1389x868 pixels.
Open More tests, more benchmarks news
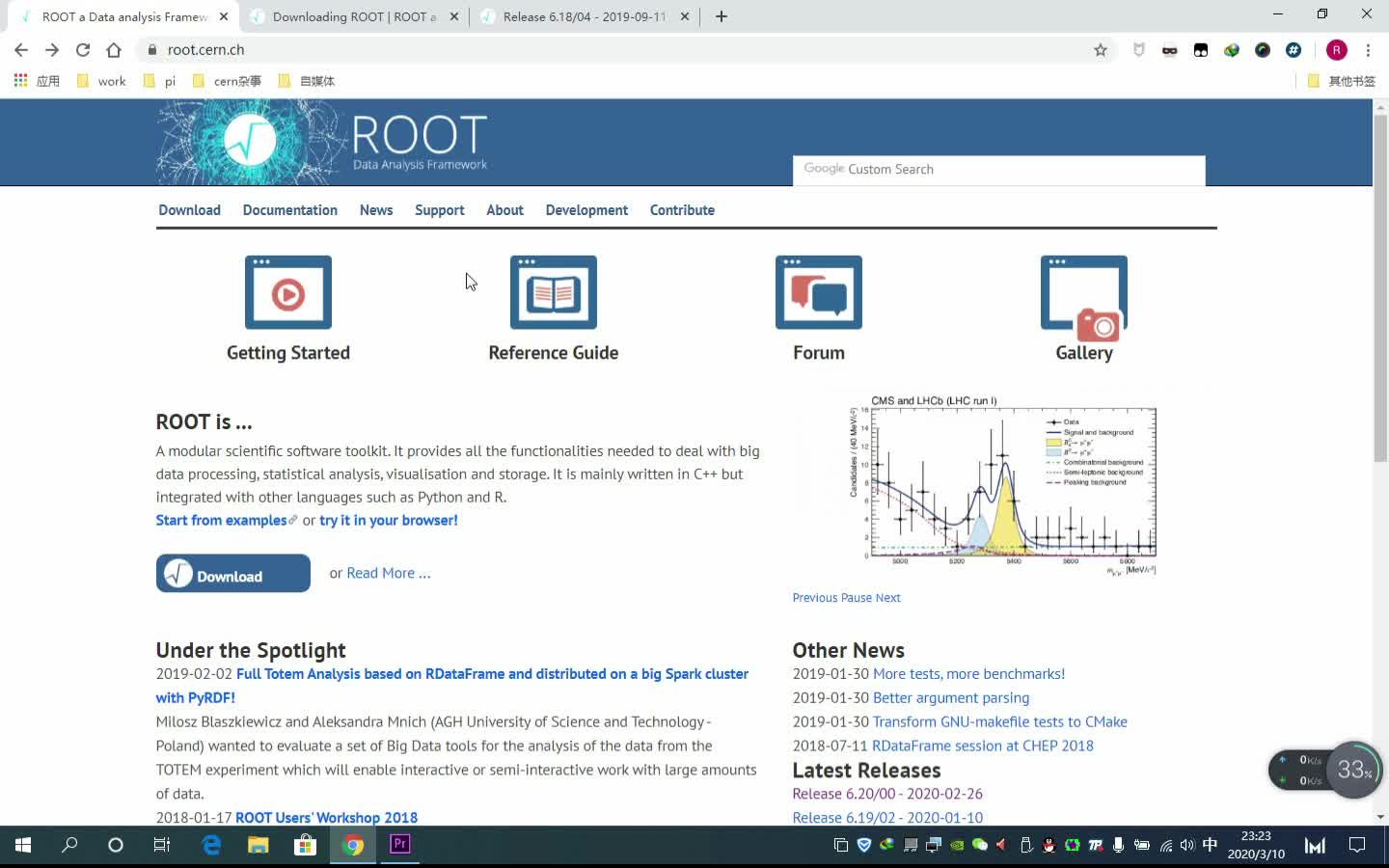point(969,674)
